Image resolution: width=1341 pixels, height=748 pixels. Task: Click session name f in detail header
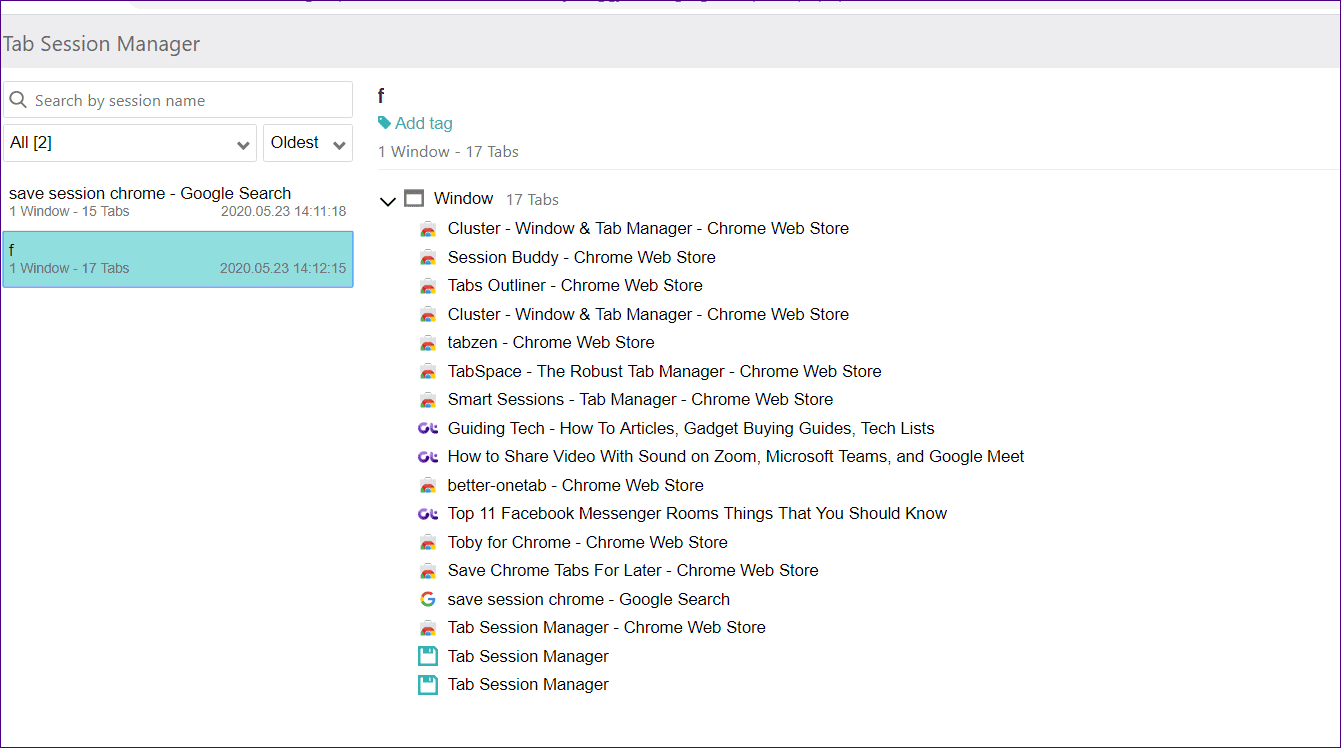point(381,96)
